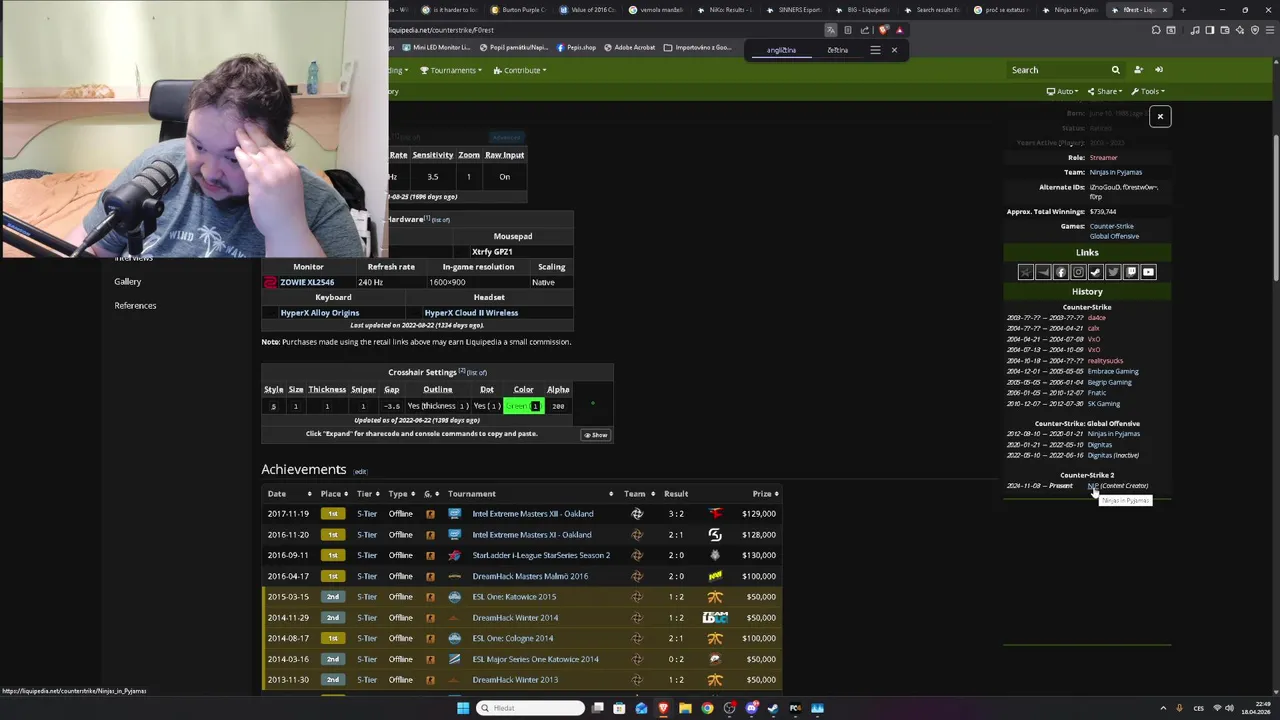Click the search magnifier icon in the site header

coord(1115,70)
